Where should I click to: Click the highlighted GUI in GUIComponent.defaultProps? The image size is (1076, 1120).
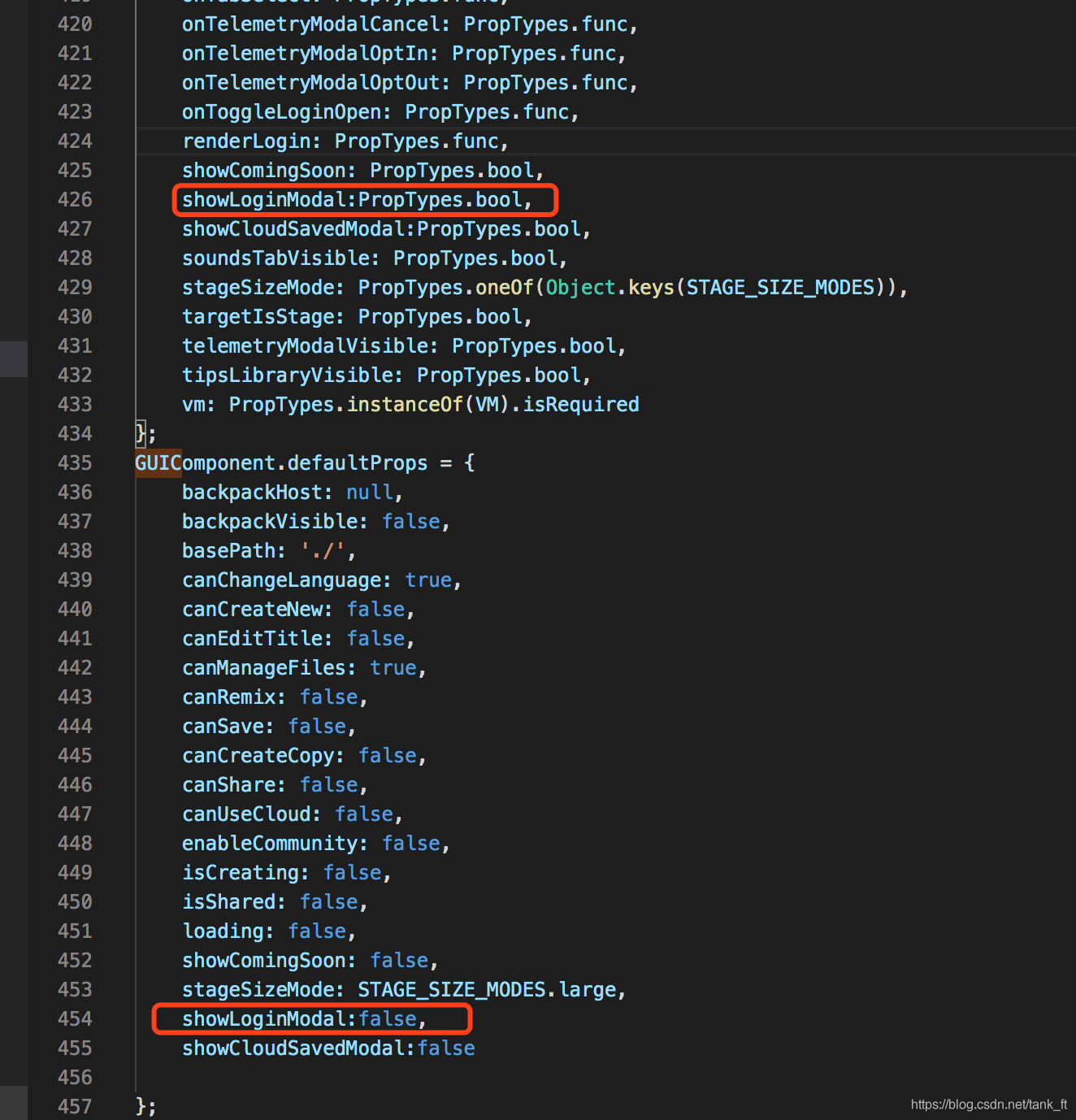point(158,463)
